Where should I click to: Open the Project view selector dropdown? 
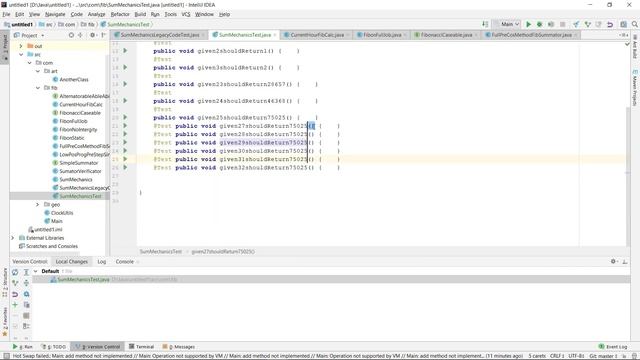29,36
